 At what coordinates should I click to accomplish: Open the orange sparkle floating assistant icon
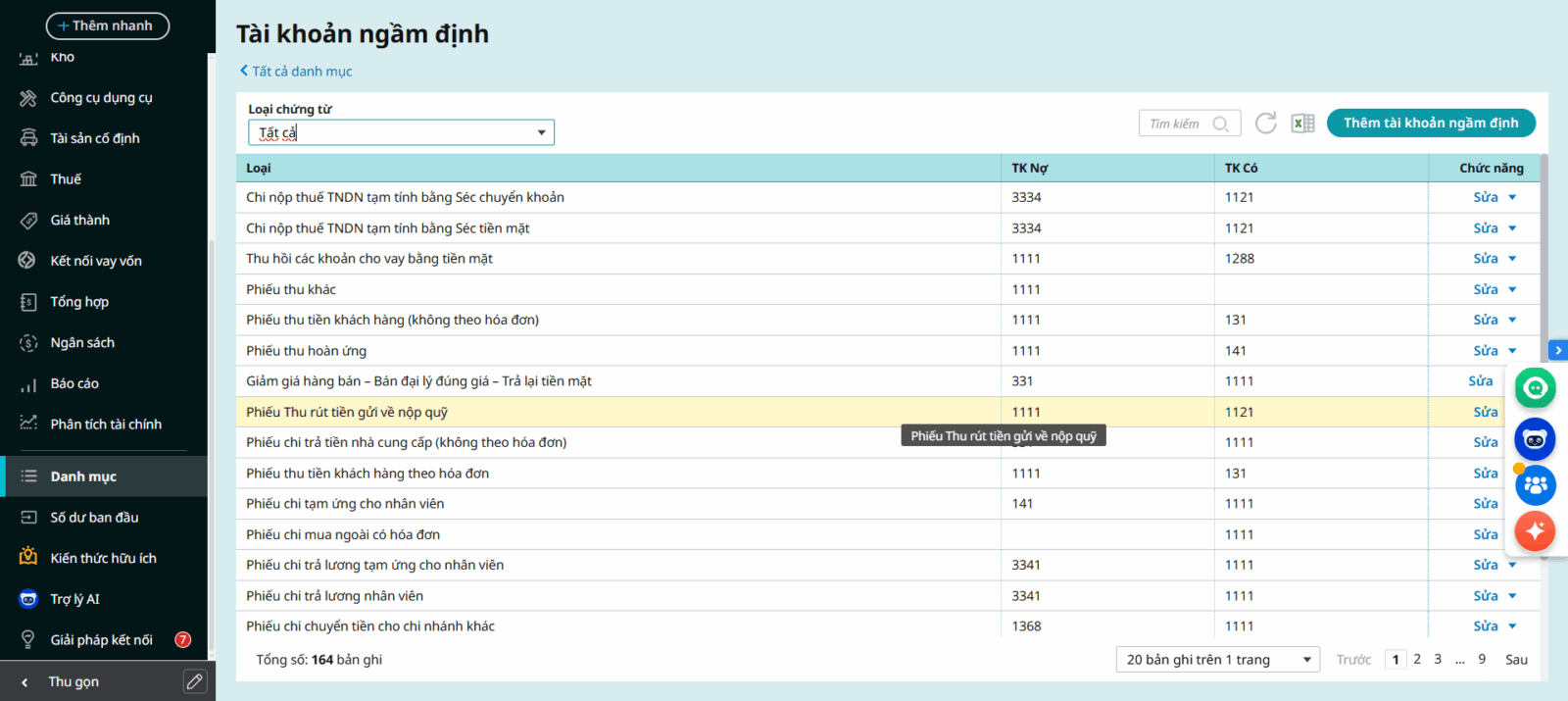click(x=1535, y=531)
